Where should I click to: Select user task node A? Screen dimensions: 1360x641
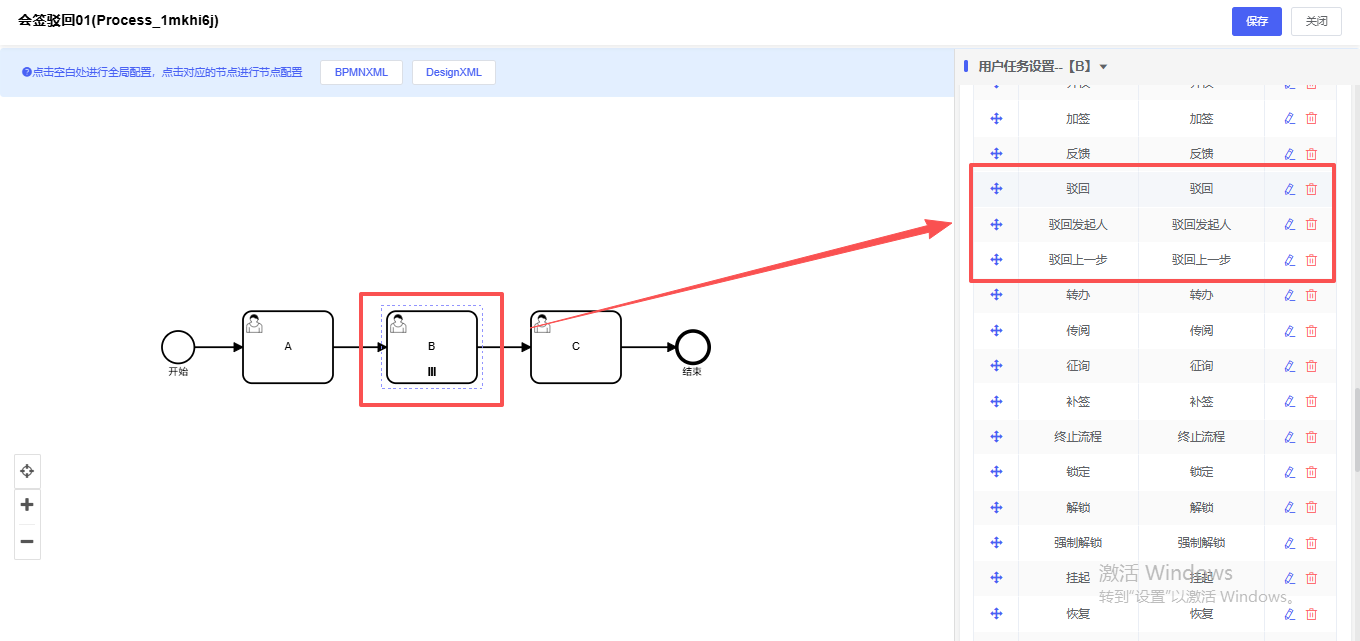288,347
